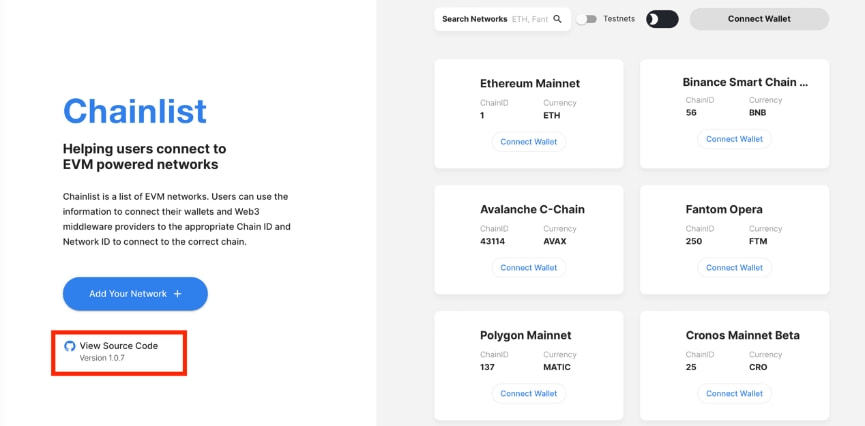
Task: Toggle the dark mode moon switch
Action: point(662,19)
